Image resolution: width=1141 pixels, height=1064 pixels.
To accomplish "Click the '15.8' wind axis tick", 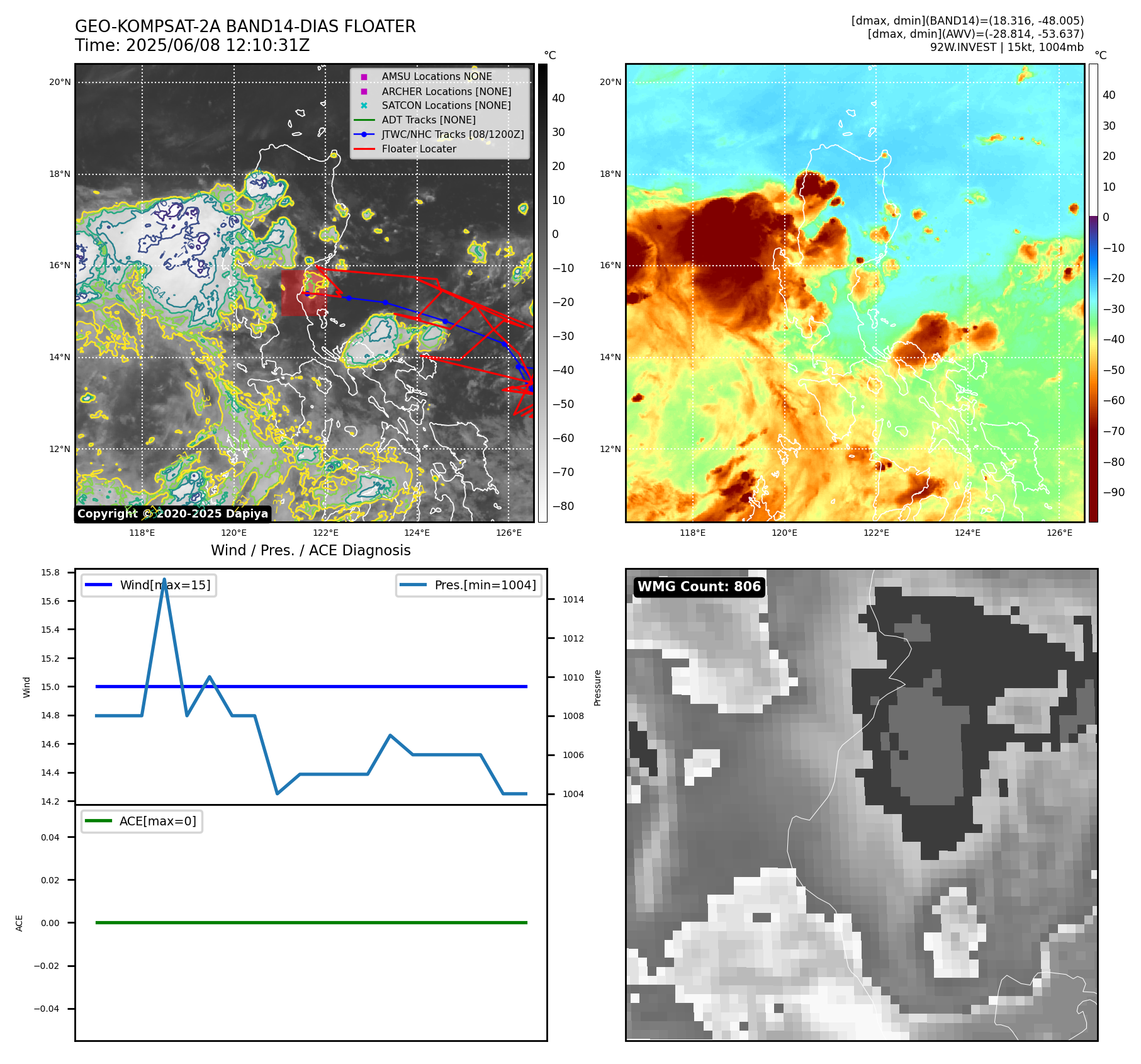I will 50,572.
